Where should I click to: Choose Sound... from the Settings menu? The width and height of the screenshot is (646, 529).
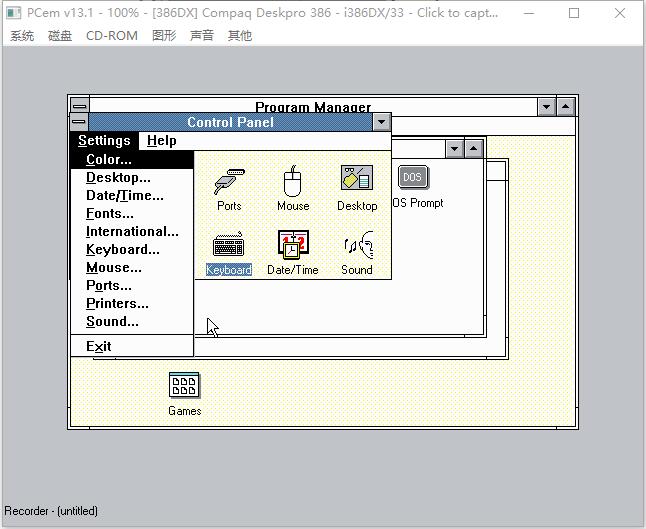click(x=132, y=322)
